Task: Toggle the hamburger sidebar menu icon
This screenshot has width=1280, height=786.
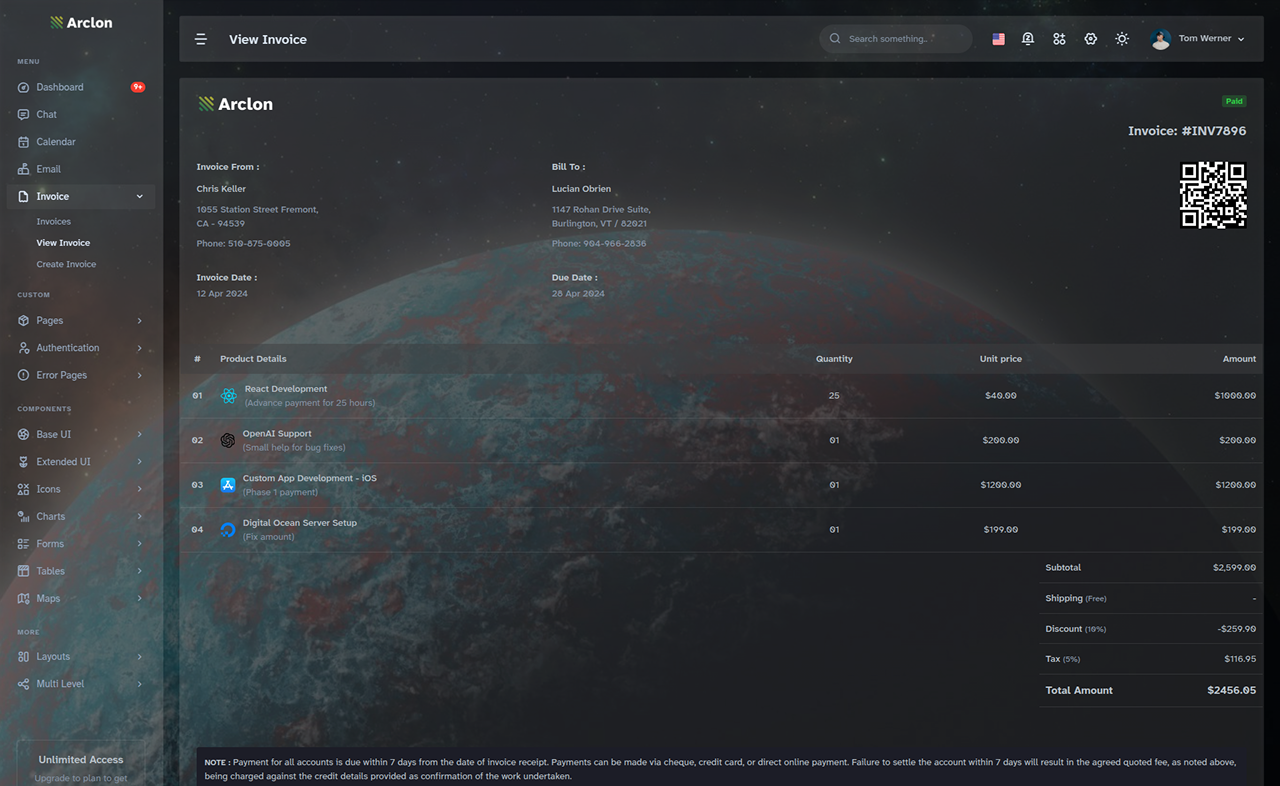Action: point(201,39)
